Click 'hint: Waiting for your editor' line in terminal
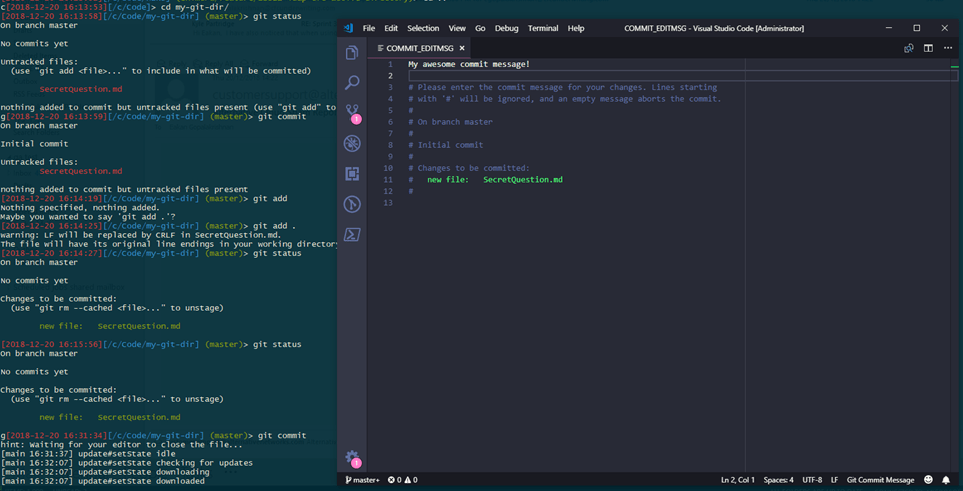This screenshot has width=963, height=491. click(x=122, y=445)
